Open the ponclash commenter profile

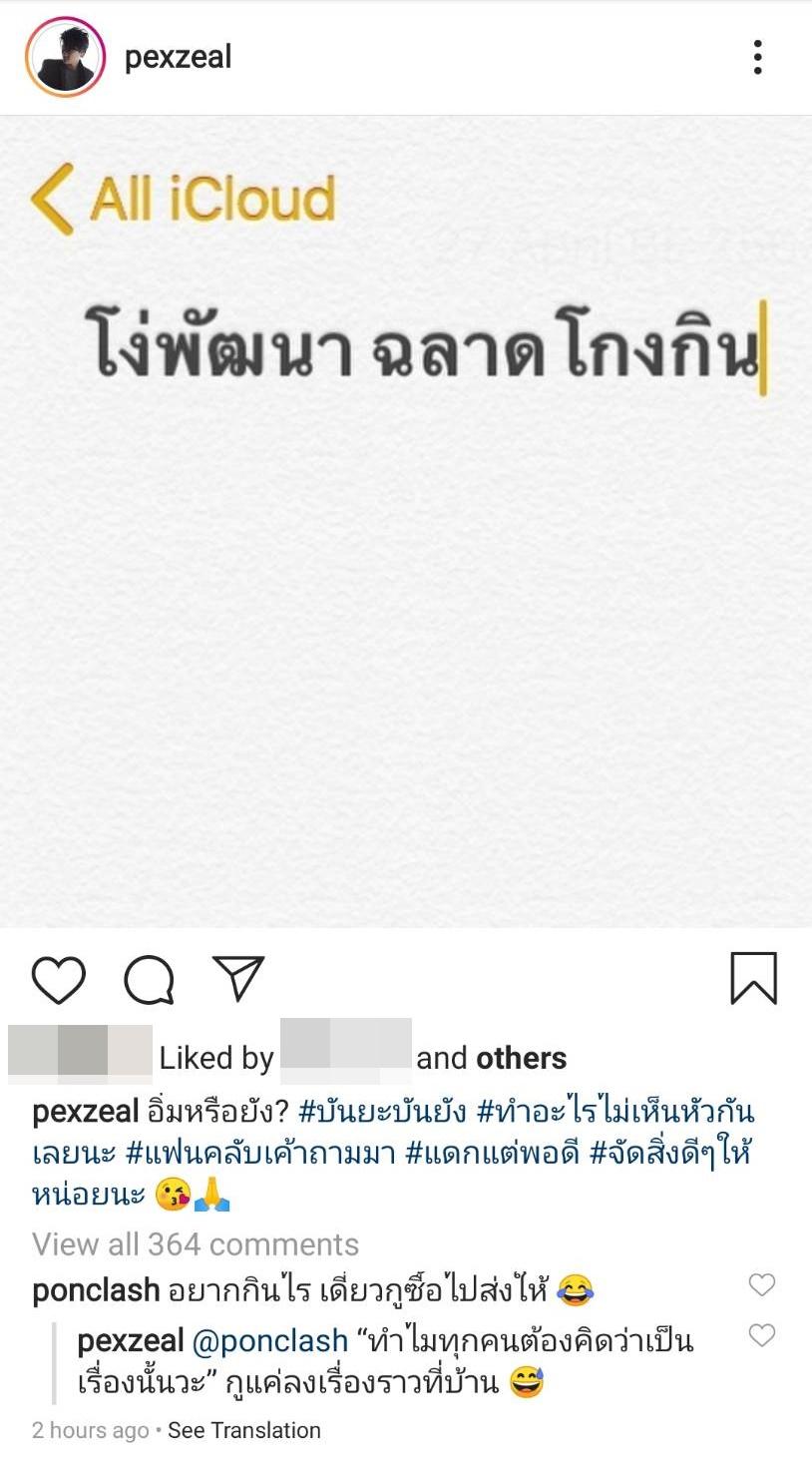click(x=96, y=1290)
